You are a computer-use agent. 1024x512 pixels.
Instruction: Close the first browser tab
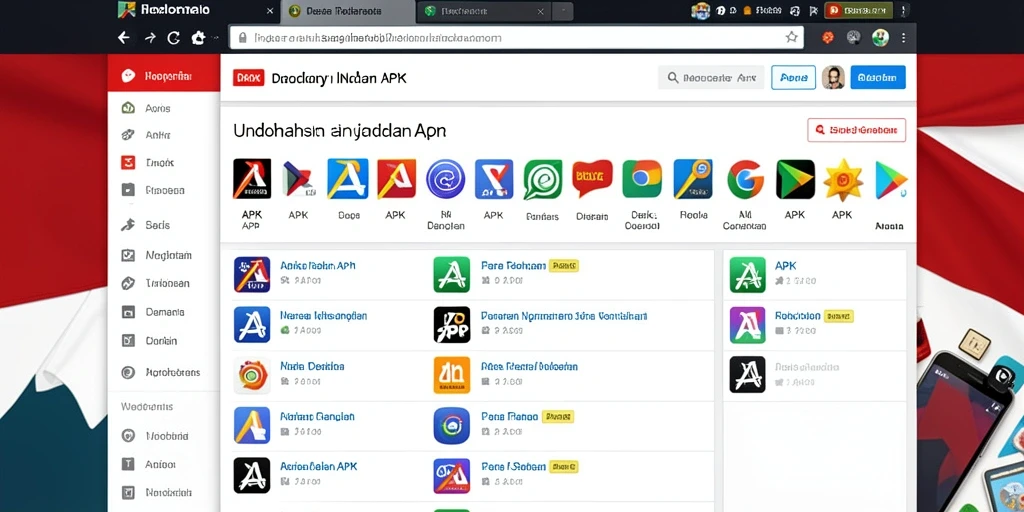(x=270, y=11)
